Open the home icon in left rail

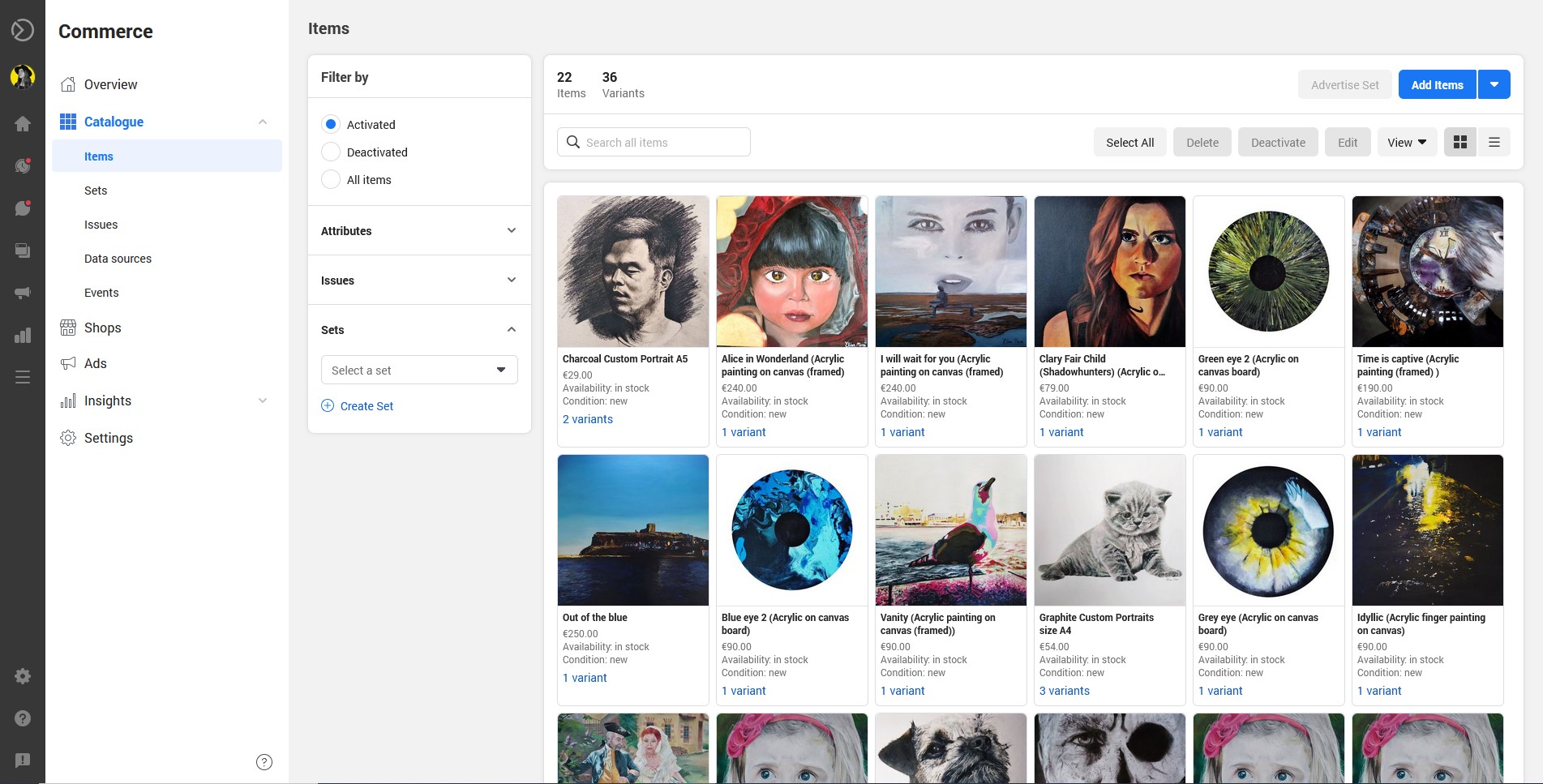tap(23, 123)
